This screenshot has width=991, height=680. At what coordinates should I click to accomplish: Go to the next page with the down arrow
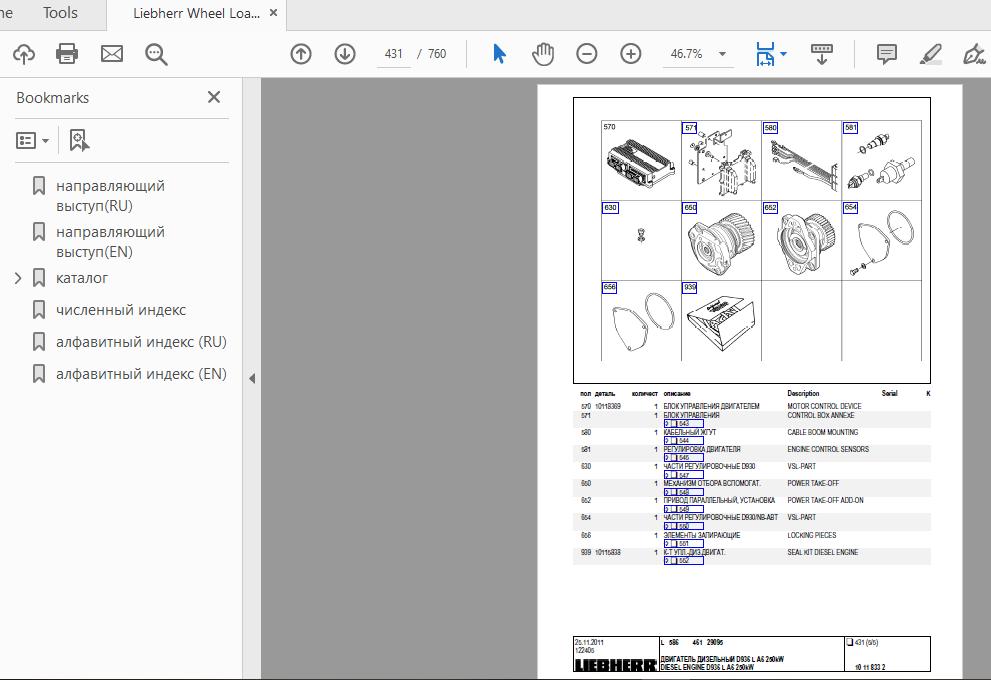(x=345, y=54)
